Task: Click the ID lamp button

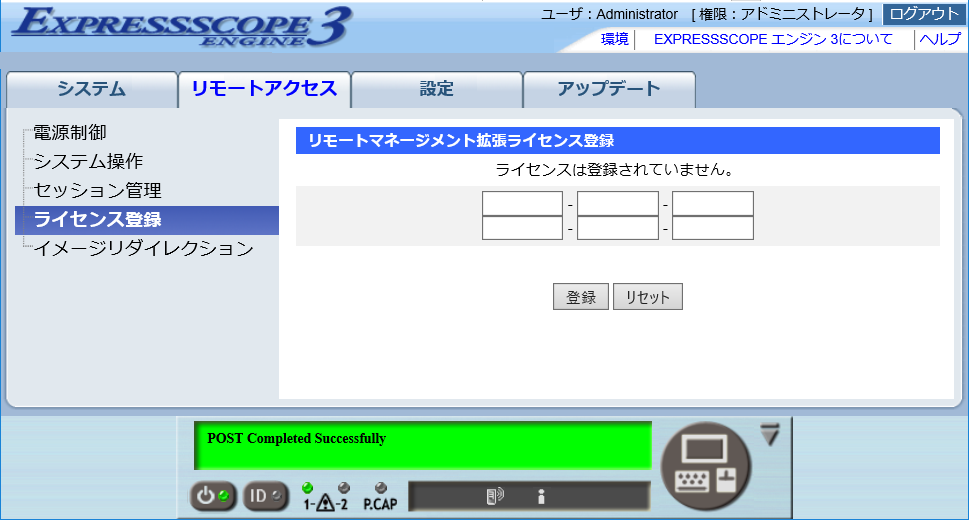Action: click(265, 495)
